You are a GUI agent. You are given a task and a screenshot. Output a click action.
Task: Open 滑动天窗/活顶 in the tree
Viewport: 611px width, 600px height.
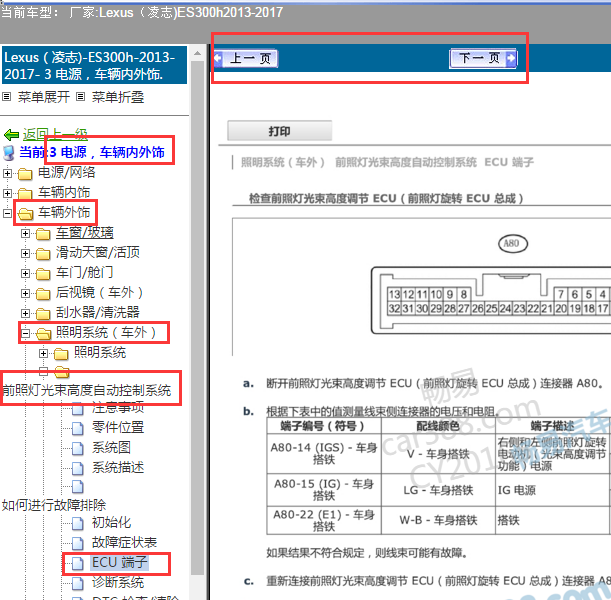(x=97, y=252)
